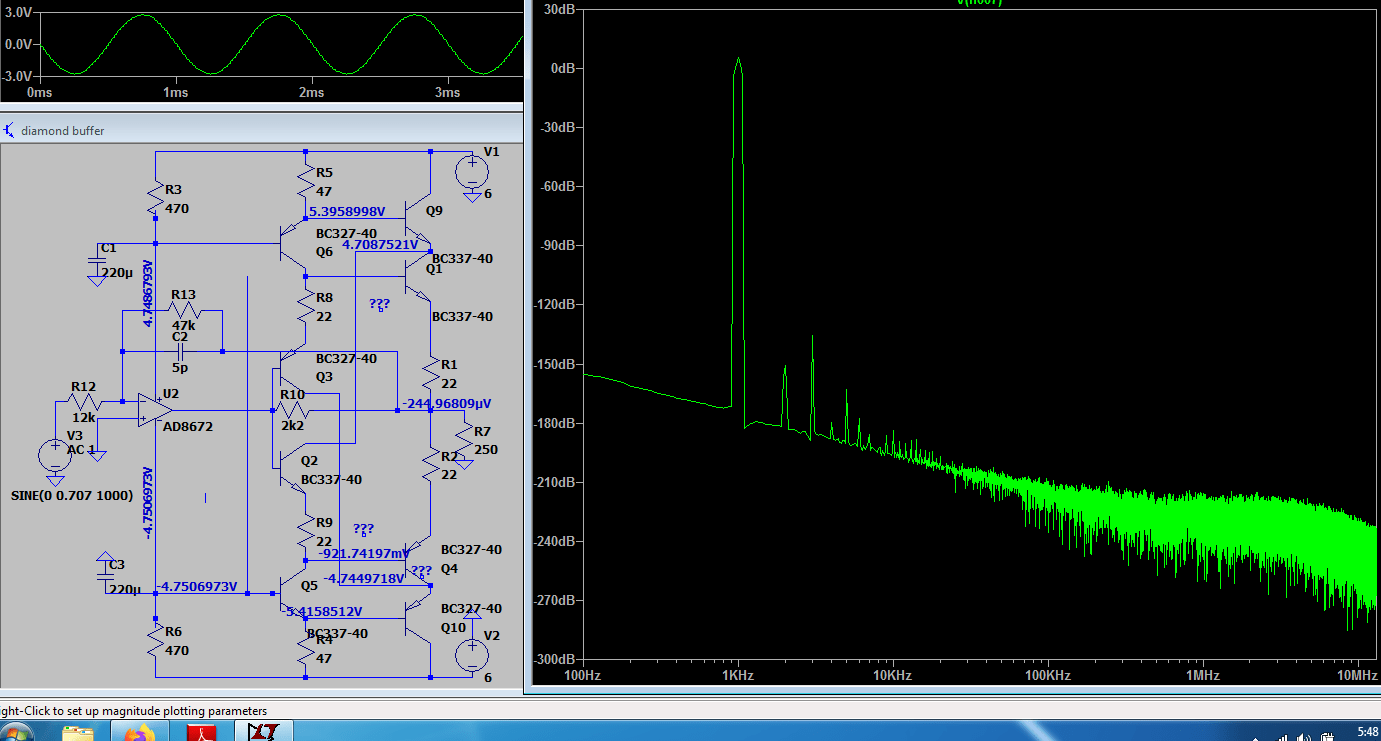Click the -4.7449718V voltage label
The image size is (1381, 741).
[x=363, y=578]
